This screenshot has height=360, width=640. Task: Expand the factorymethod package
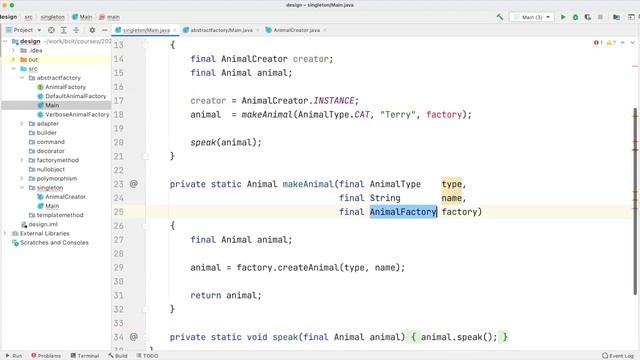[22, 160]
